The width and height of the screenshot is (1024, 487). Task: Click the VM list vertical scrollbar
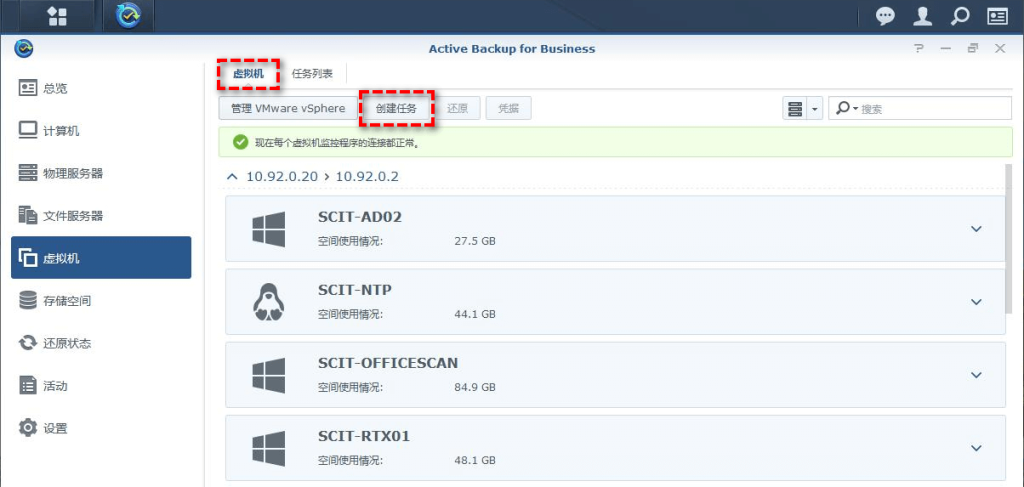(1008, 238)
